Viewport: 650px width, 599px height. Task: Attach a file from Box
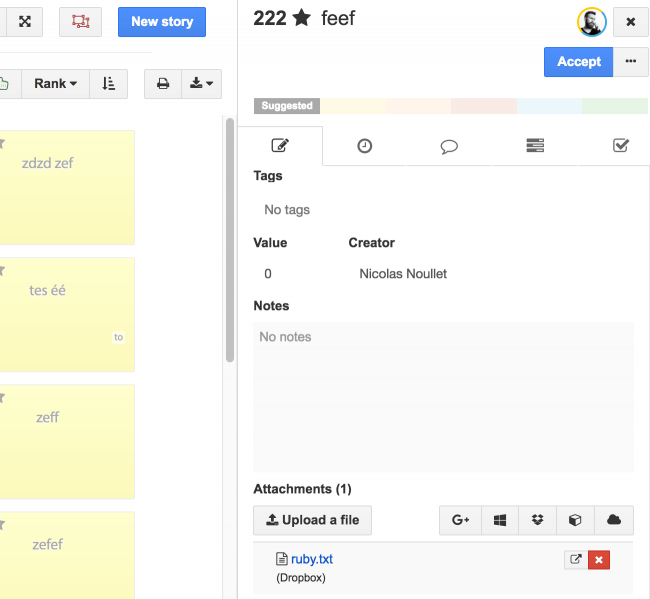pos(576,520)
